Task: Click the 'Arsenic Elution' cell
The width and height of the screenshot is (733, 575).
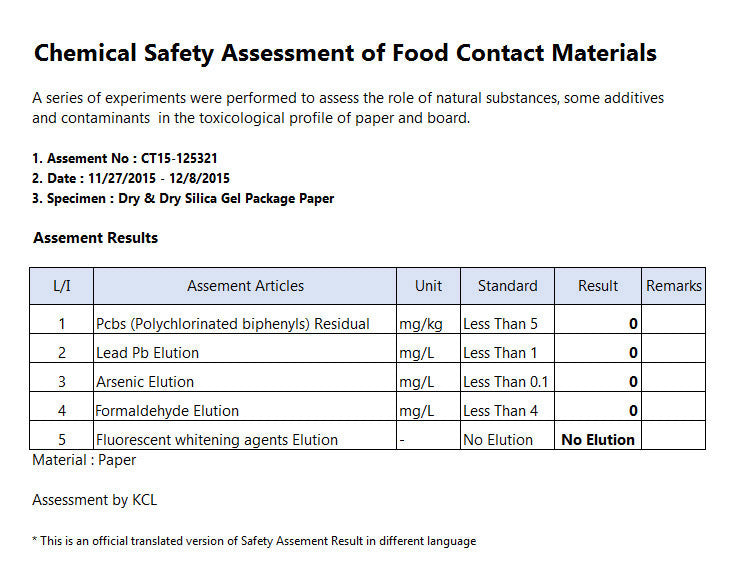Action: [145, 382]
